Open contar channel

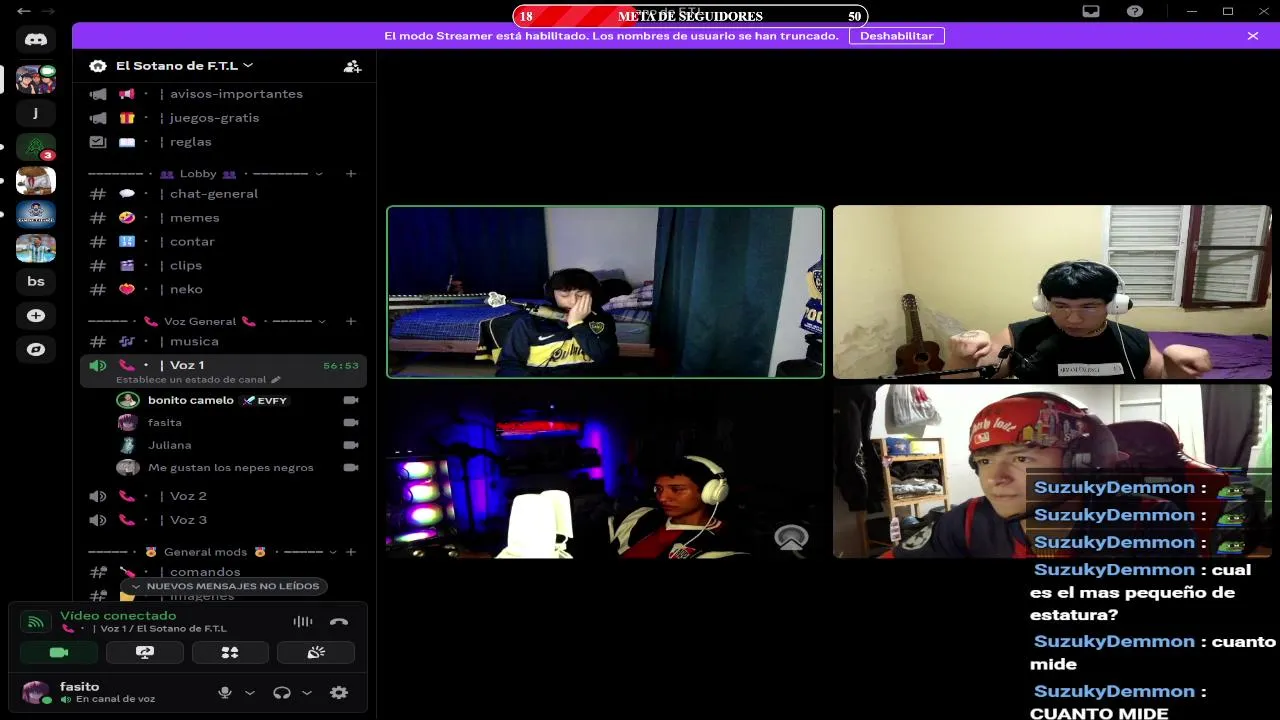(x=223, y=242)
